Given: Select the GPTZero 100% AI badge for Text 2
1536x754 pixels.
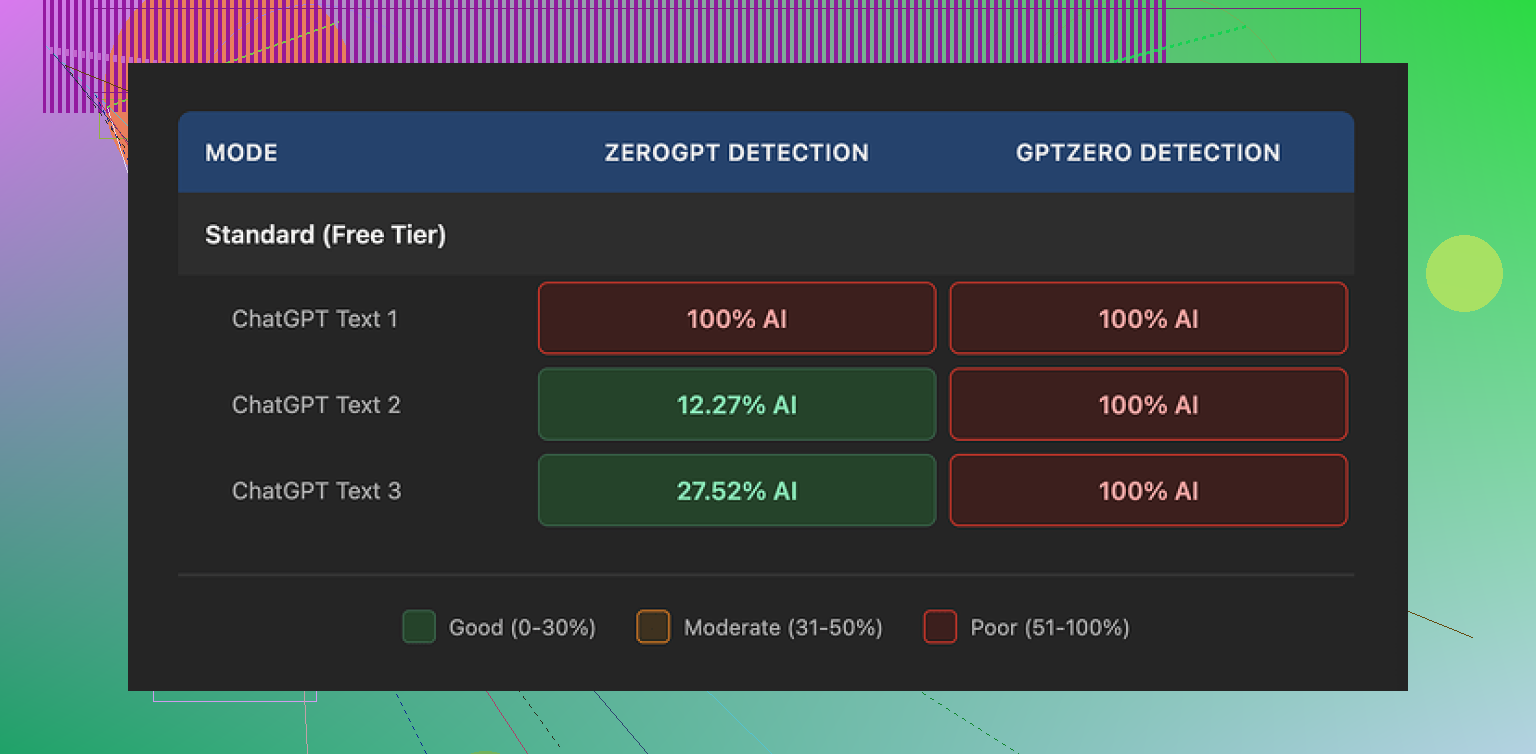Looking at the screenshot, I should coord(1147,404).
